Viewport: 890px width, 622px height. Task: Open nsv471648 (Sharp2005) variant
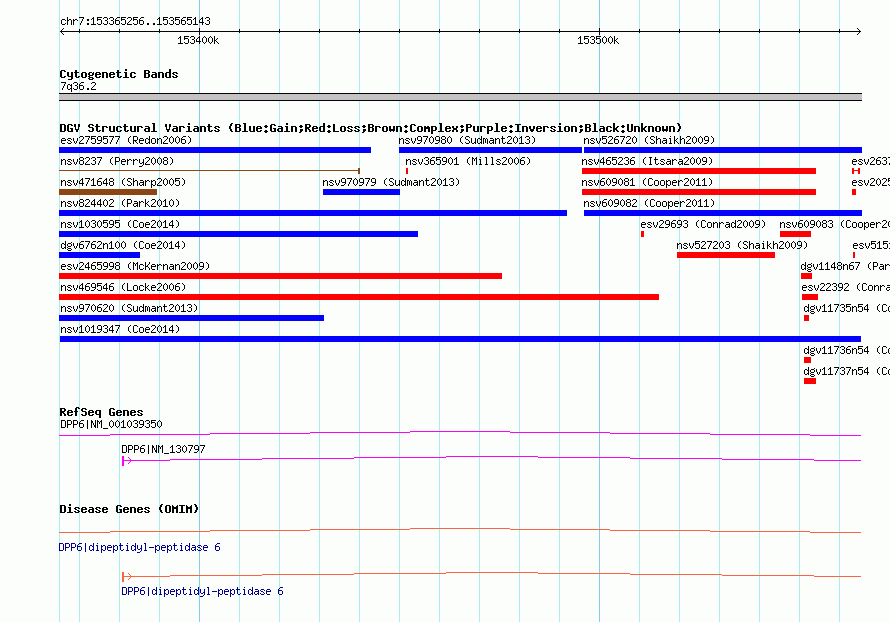coord(123,182)
